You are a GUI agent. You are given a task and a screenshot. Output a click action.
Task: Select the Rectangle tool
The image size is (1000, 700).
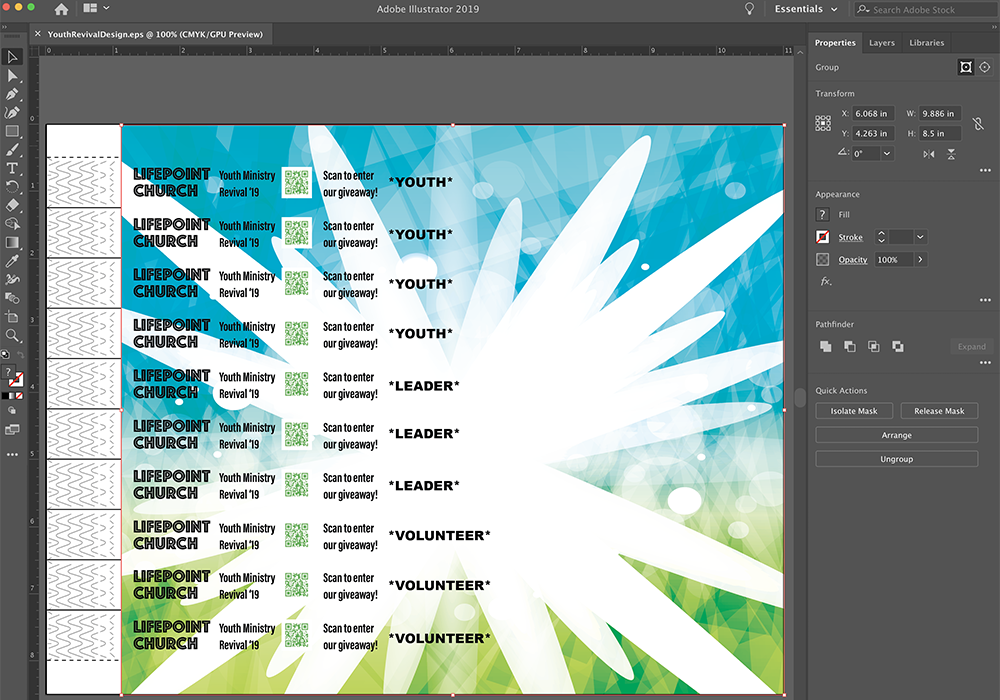[12, 131]
